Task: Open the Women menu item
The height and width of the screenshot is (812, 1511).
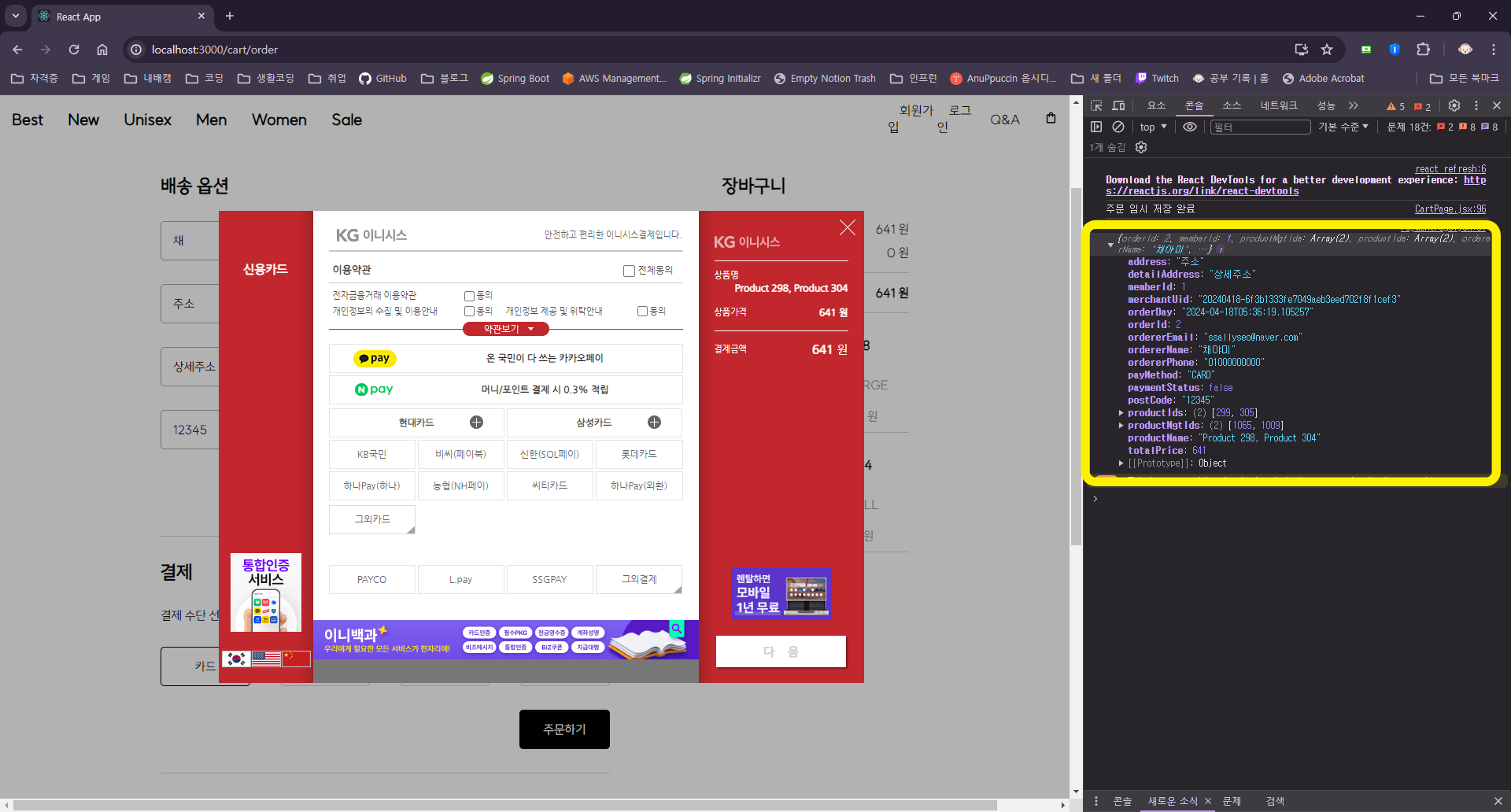Action: pyautogui.click(x=279, y=120)
